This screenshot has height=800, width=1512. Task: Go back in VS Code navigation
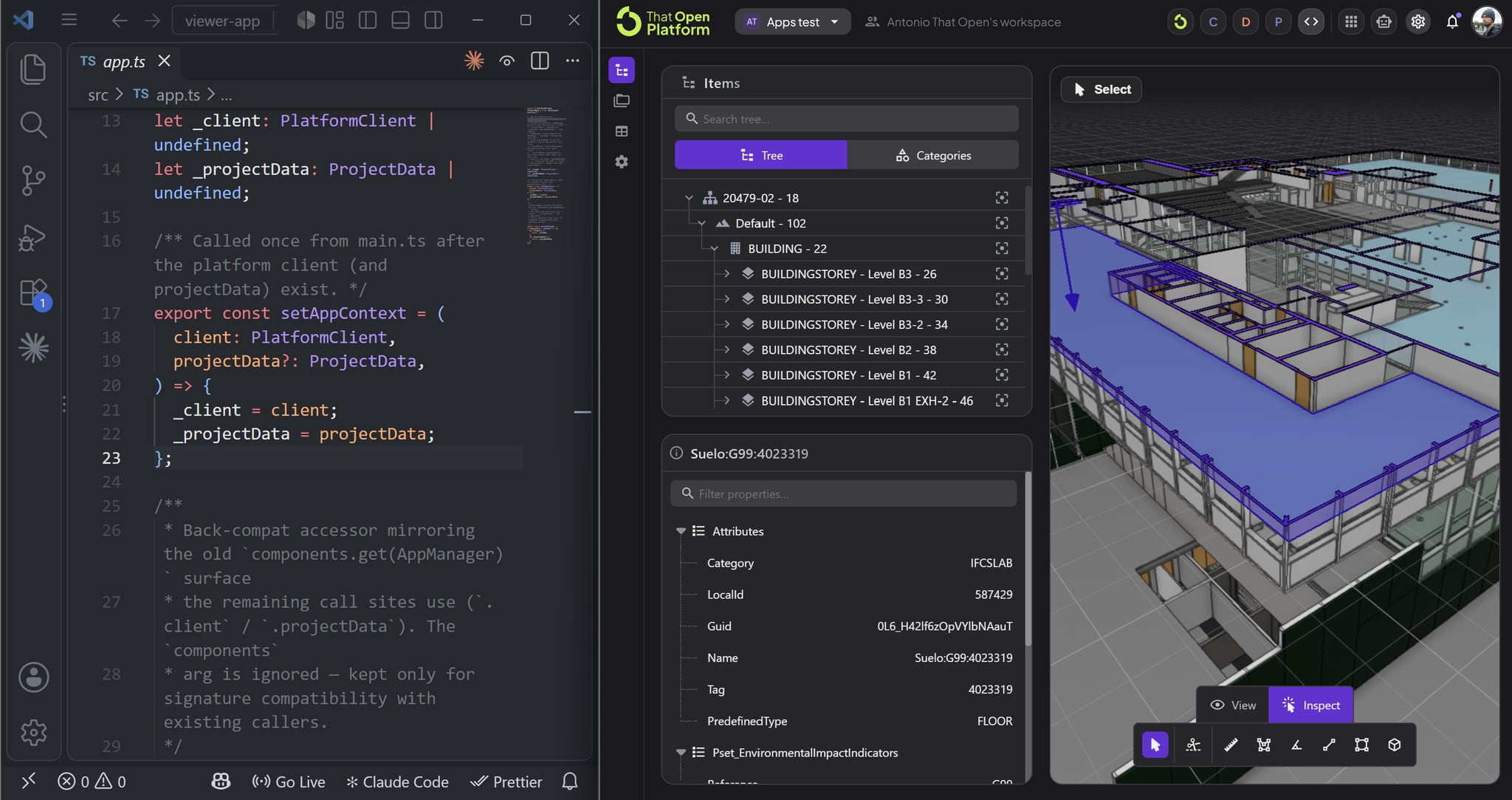(x=119, y=21)
